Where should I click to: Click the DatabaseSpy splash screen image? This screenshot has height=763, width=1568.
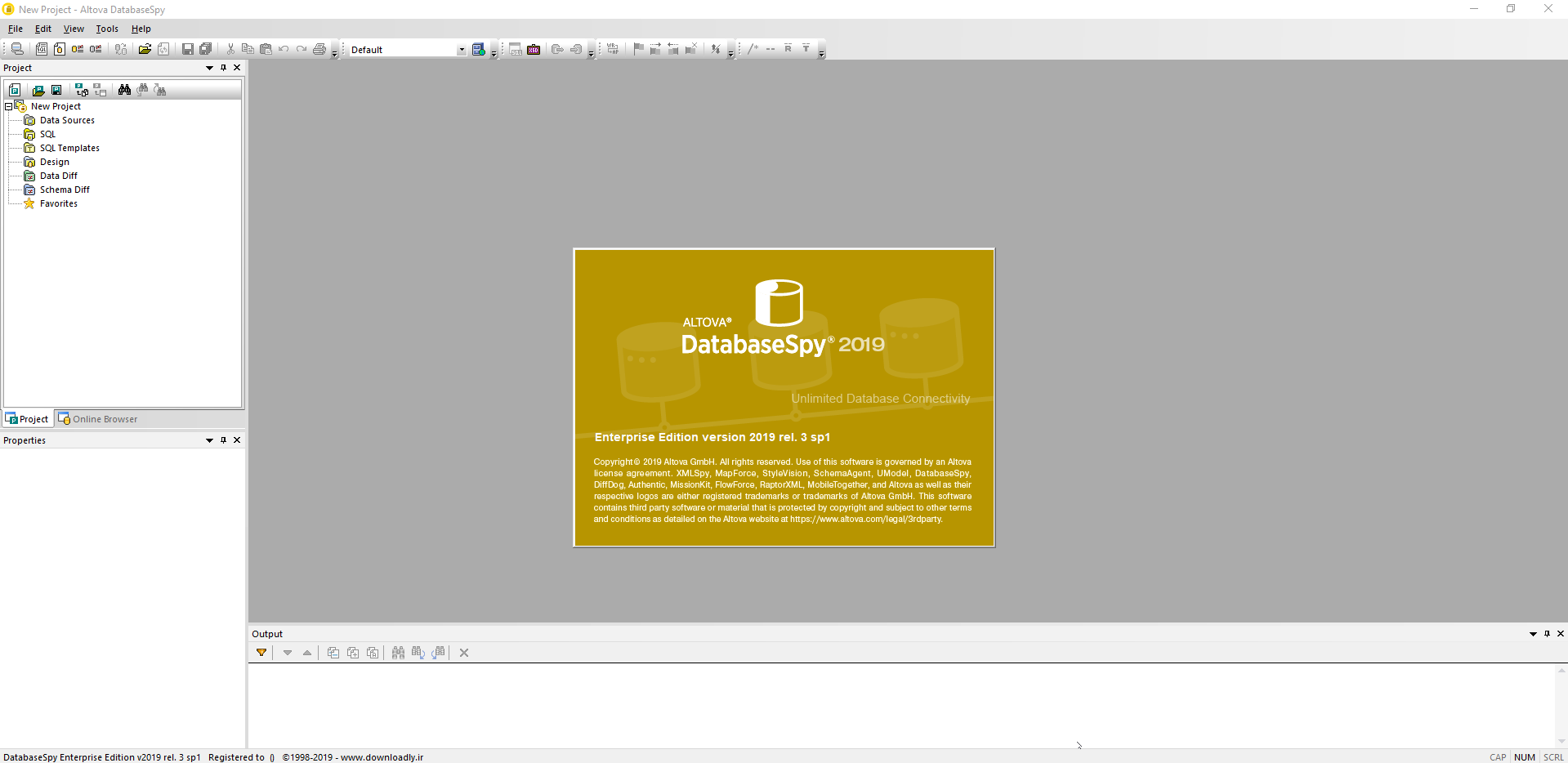pyautogui.click(x=784, y=398)
